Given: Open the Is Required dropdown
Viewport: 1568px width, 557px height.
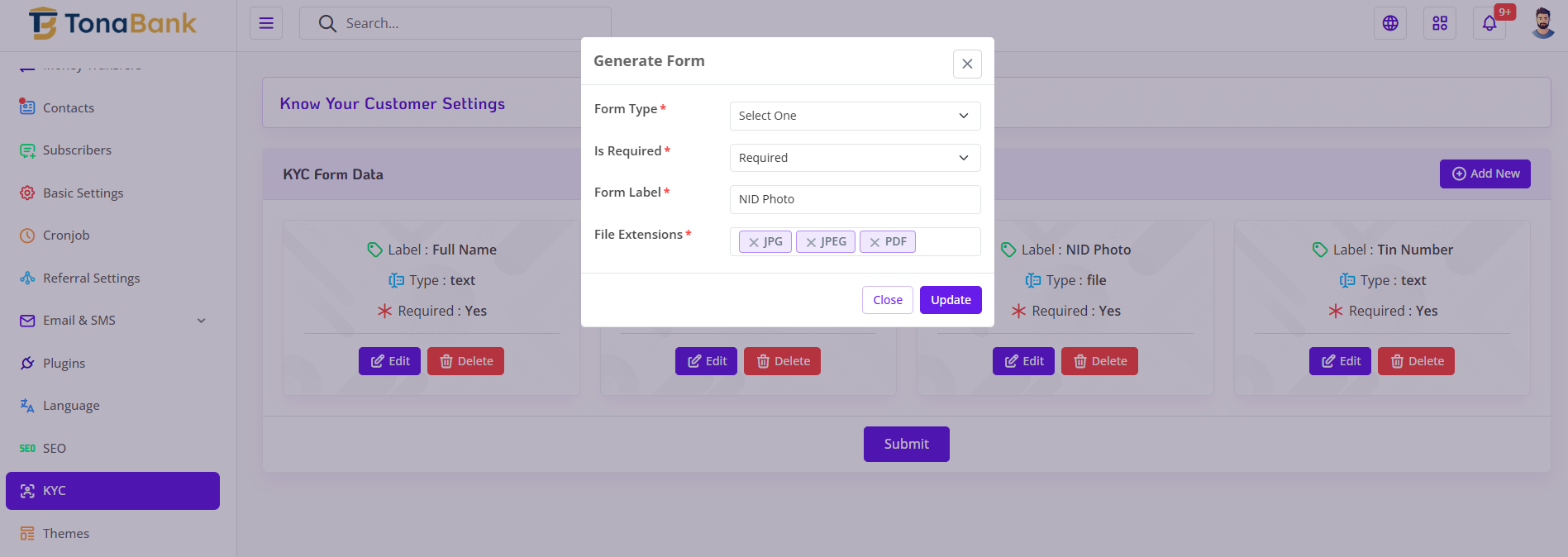Looking at the screenshot, I should 855,158.
